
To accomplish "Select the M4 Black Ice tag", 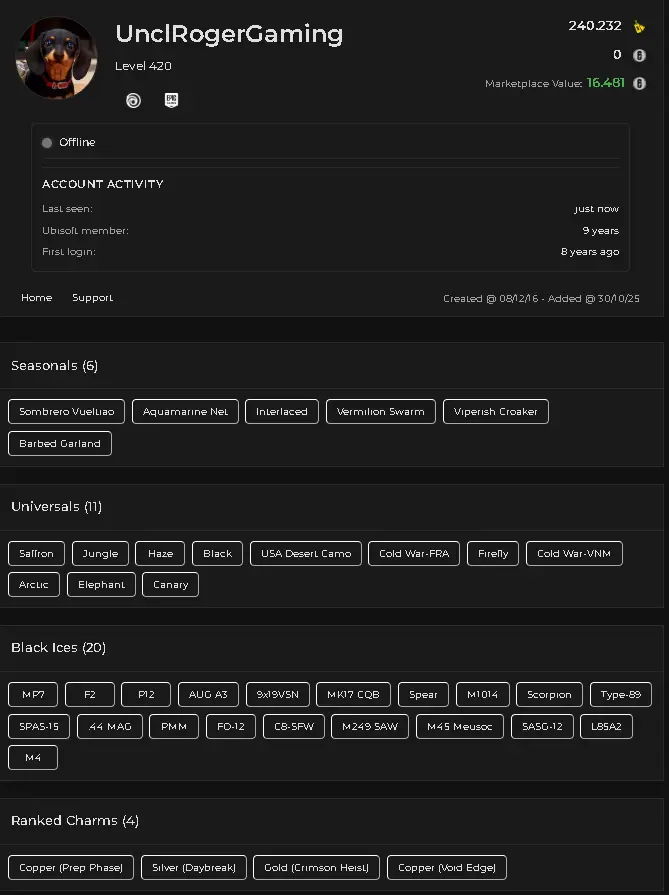I will tap(33, 757).
